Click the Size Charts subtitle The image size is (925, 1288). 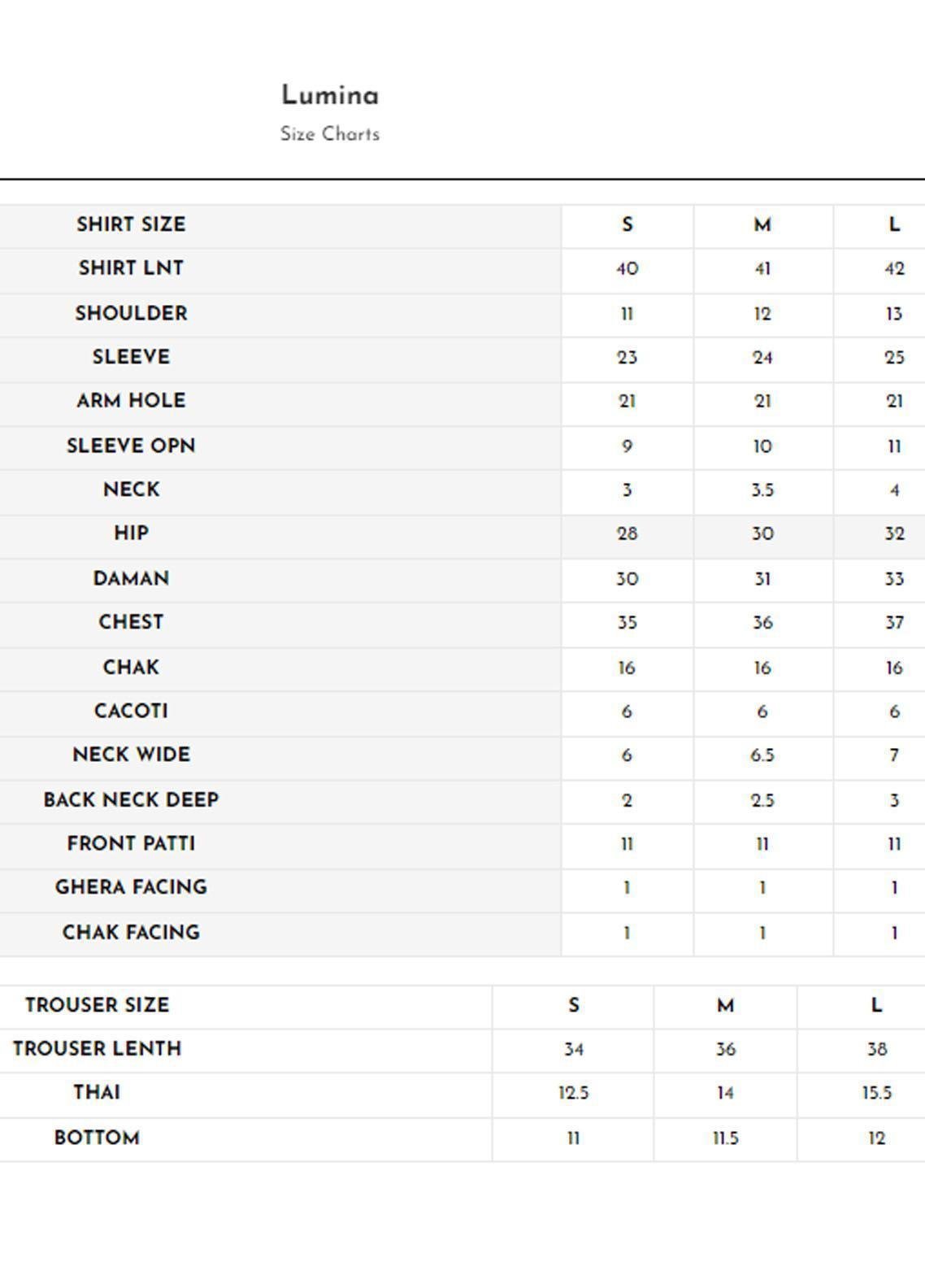(330, 134)
